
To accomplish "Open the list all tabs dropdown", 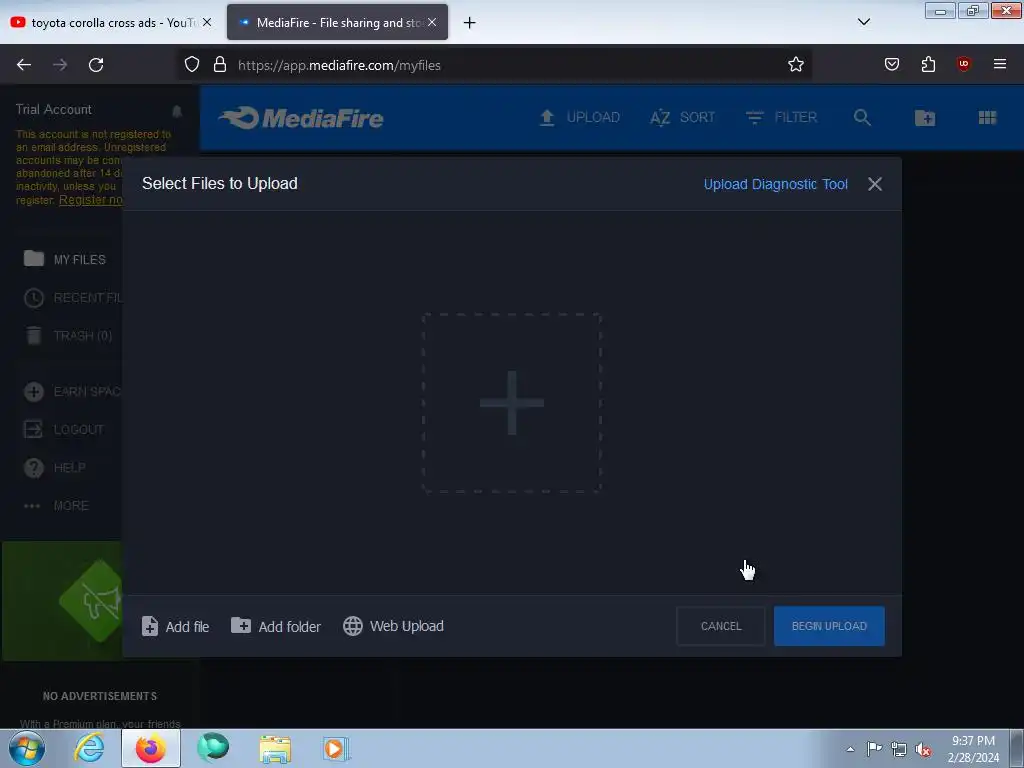I will [863, 22].
